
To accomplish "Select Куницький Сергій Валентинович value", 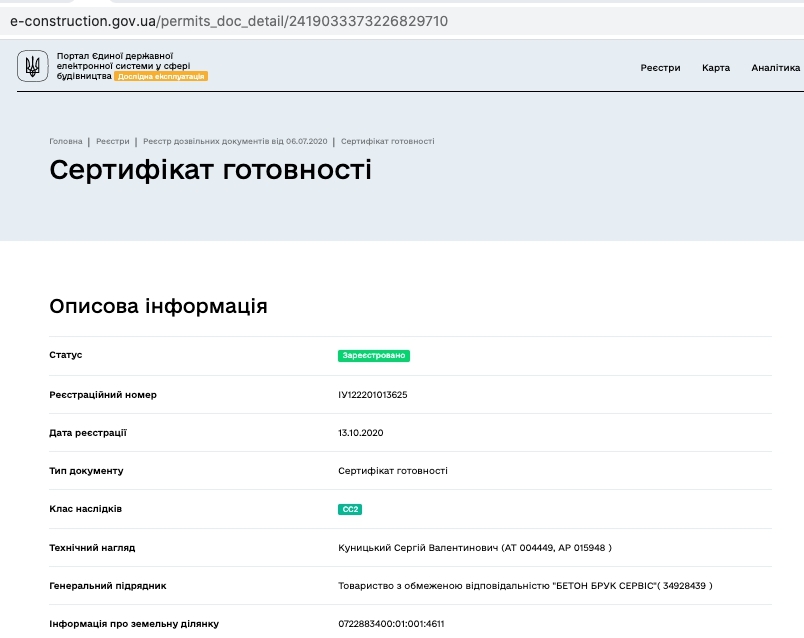I will (x=475, y=548).
